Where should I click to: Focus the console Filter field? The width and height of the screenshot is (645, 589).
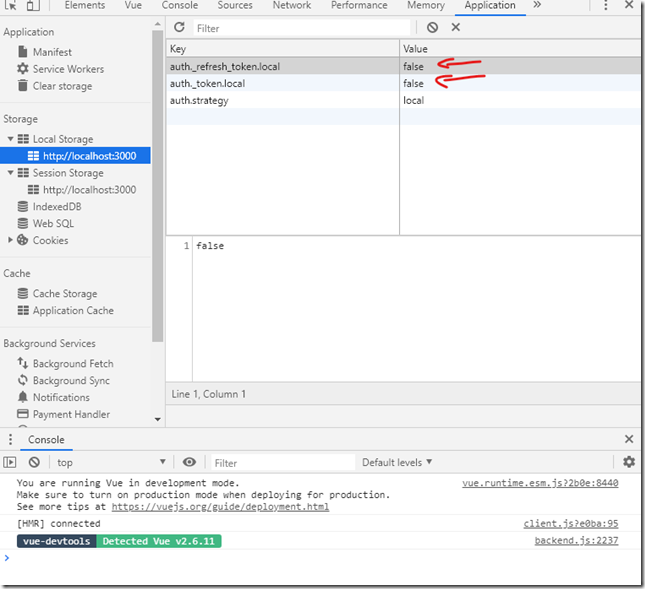click(x=283, y=463)
